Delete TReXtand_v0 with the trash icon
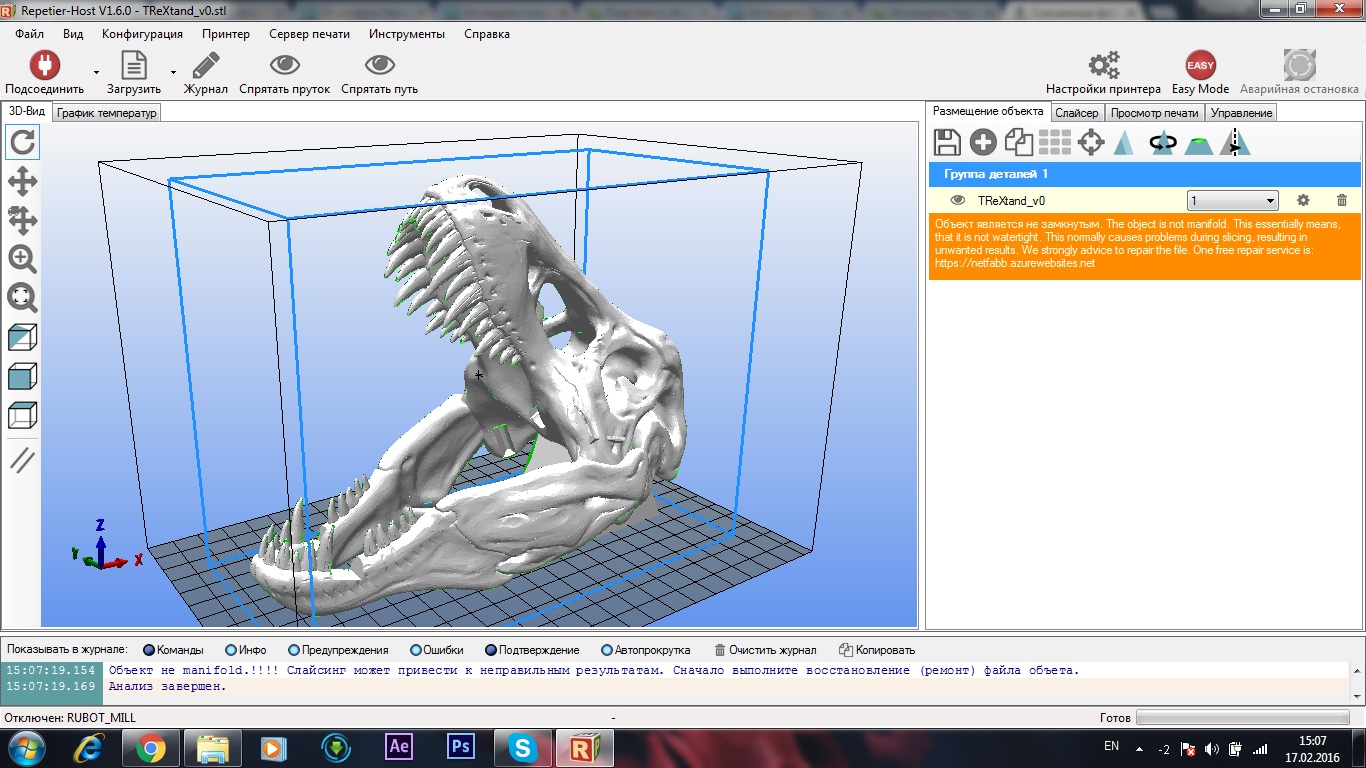Viewport: 1366px width, 768px height. [x=1342, y=201]
